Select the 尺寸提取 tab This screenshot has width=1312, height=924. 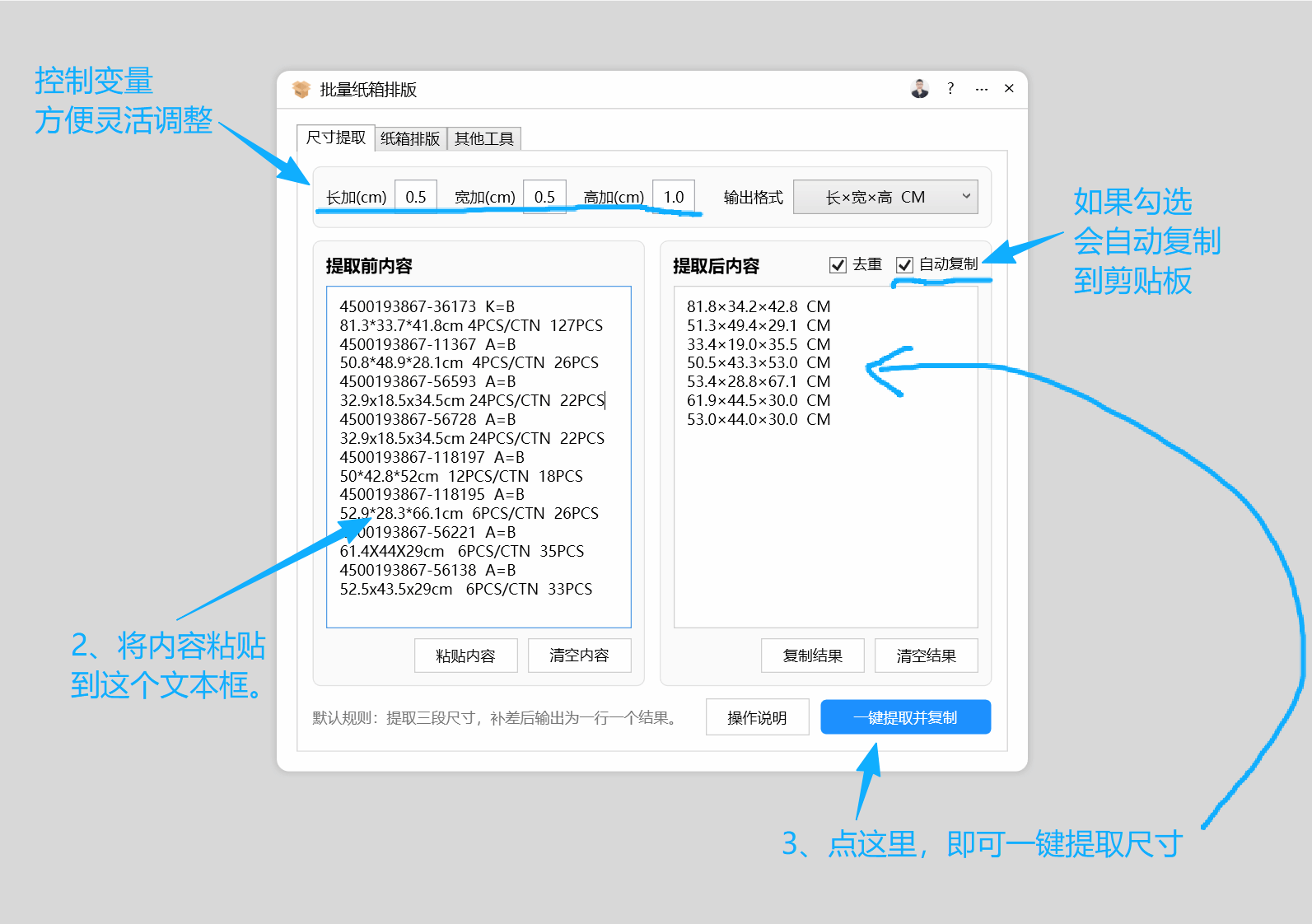click(335, 138)
